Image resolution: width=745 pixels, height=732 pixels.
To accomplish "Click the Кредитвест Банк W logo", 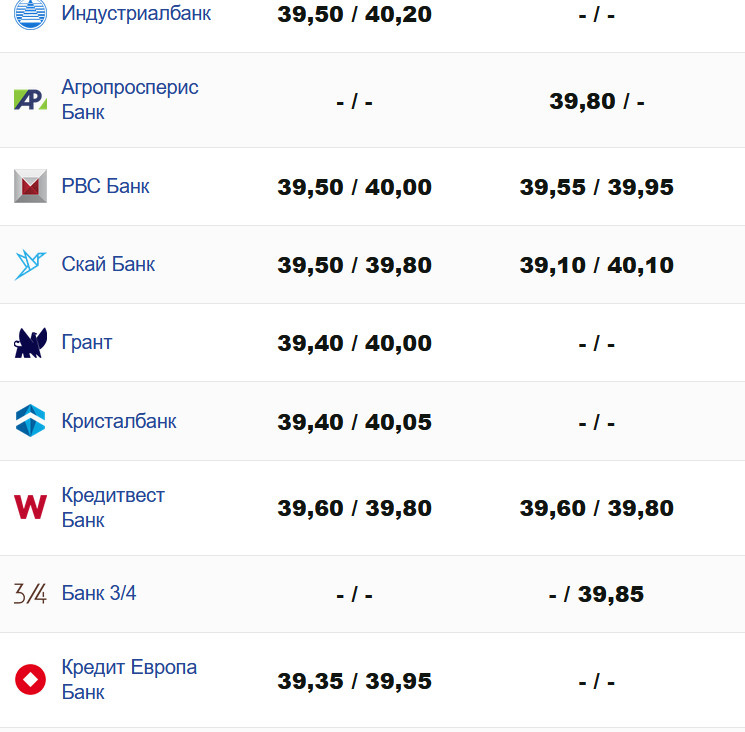I will pos(30,508).
